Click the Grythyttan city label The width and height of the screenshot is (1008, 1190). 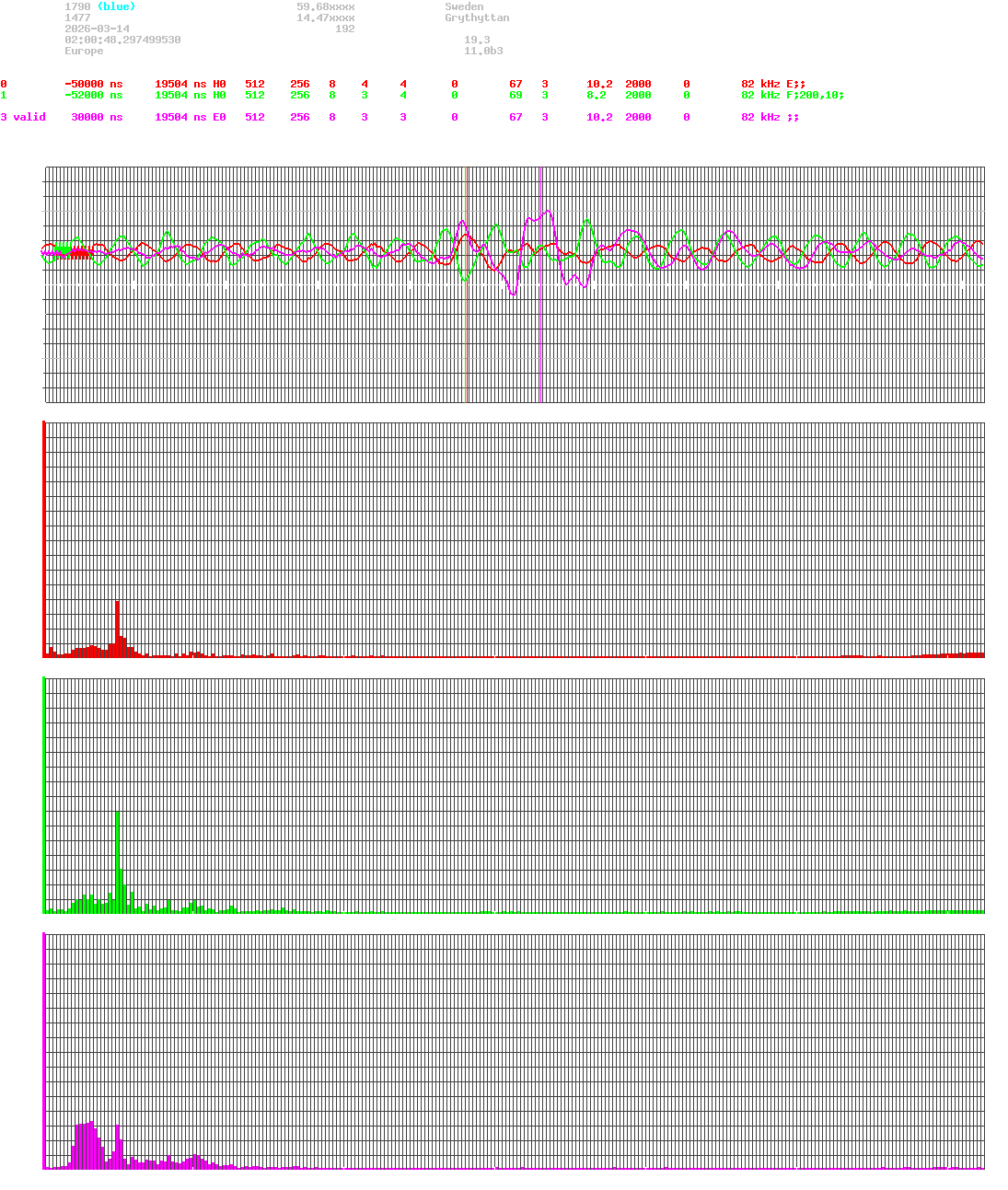(x=478, y=17)
